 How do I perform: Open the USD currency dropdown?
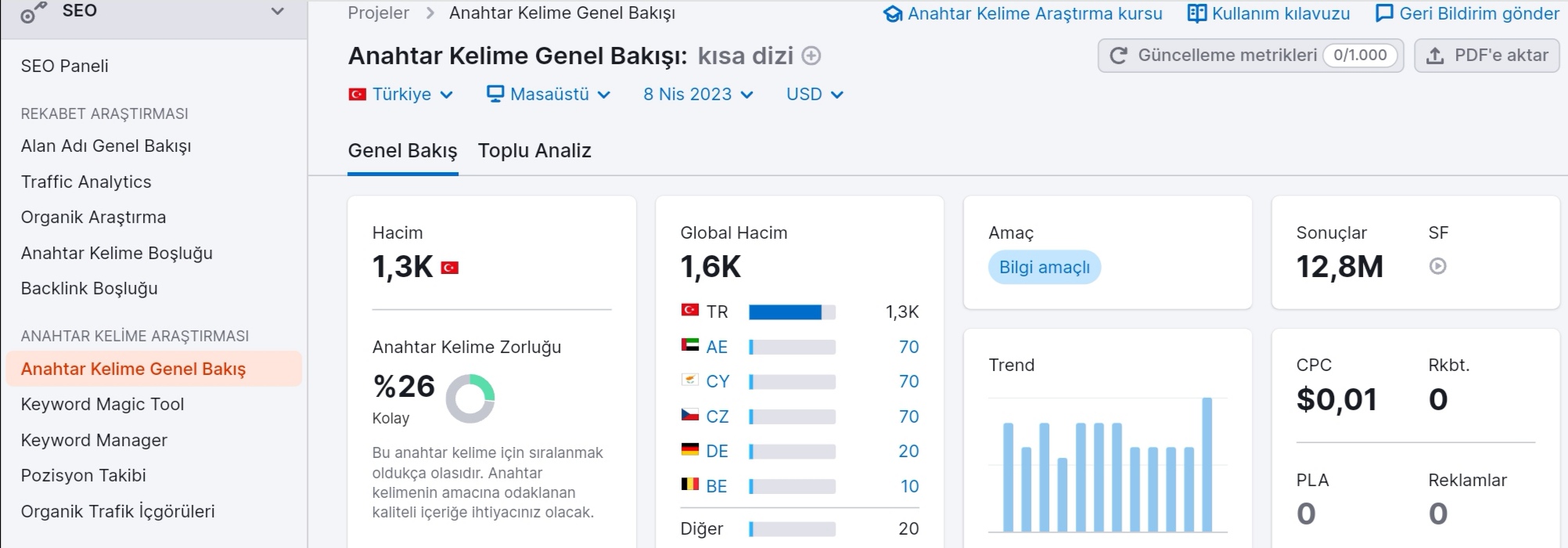pos(815,94)
